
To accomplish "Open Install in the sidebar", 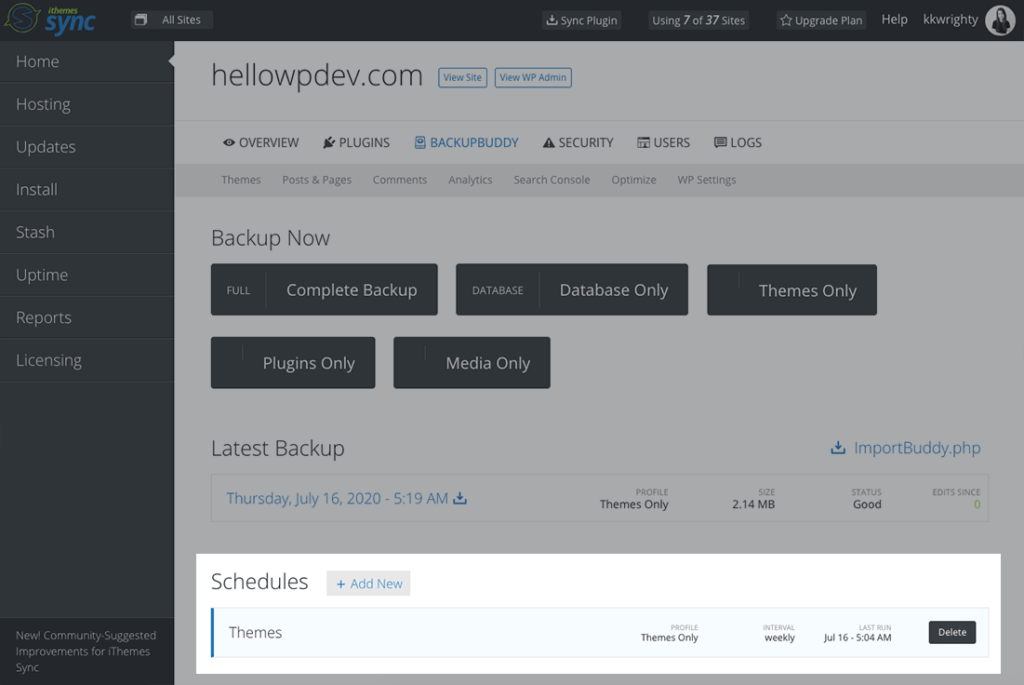I will (x=87, y=189).
